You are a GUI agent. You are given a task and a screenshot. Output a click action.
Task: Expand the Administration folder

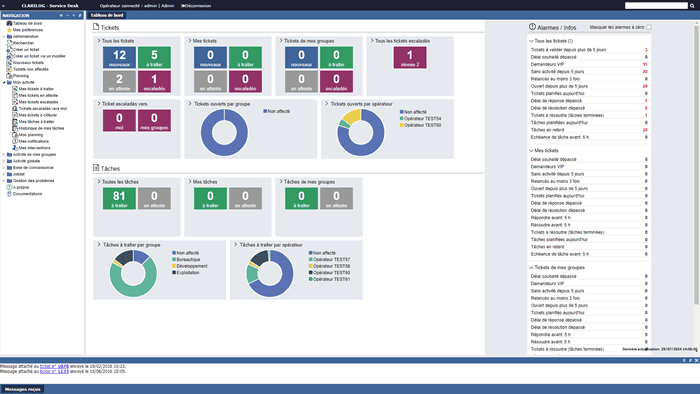click(x=4, y=37)
